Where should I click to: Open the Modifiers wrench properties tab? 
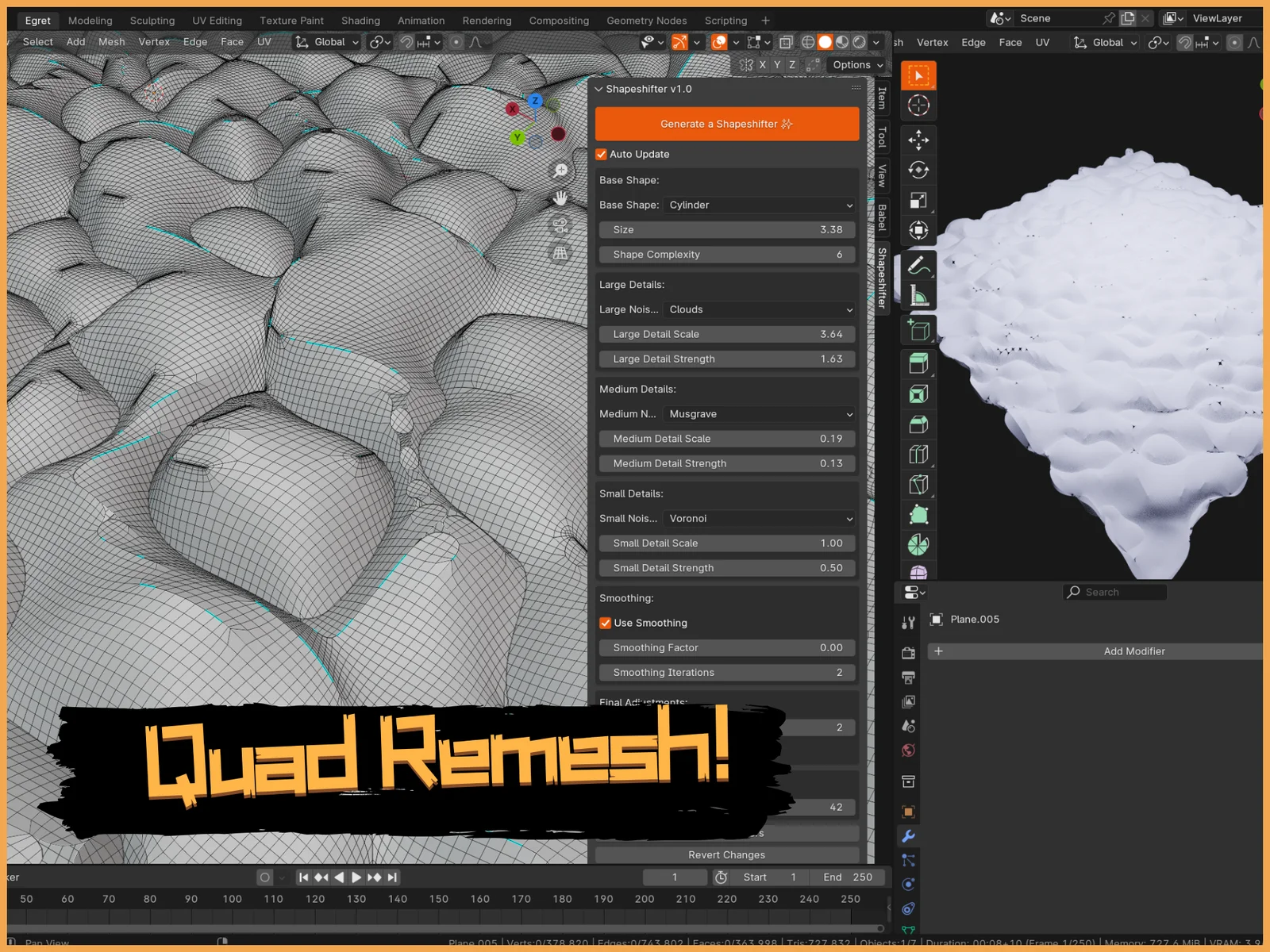(909, 836)
